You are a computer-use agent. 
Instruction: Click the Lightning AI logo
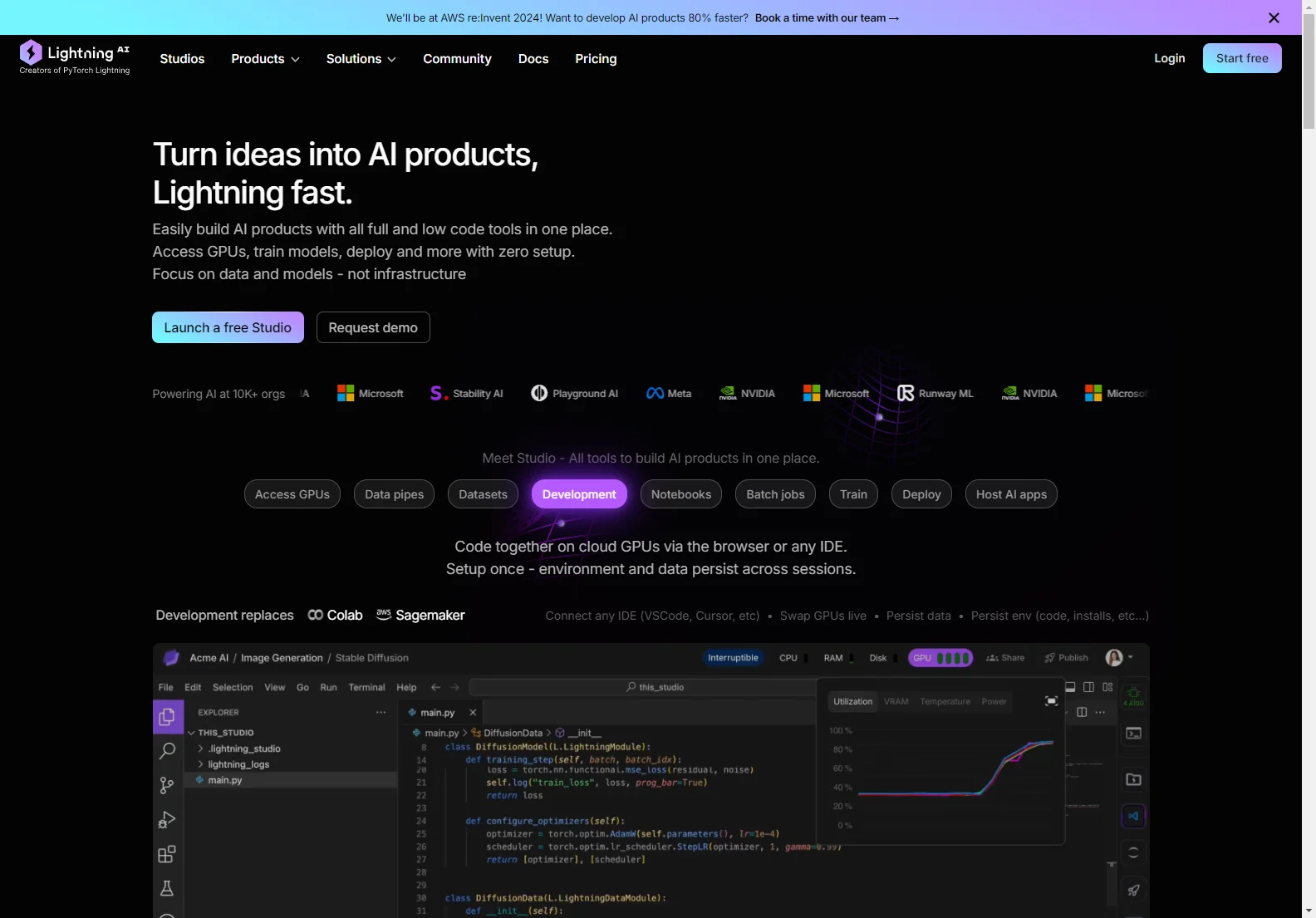pos(75,57)
